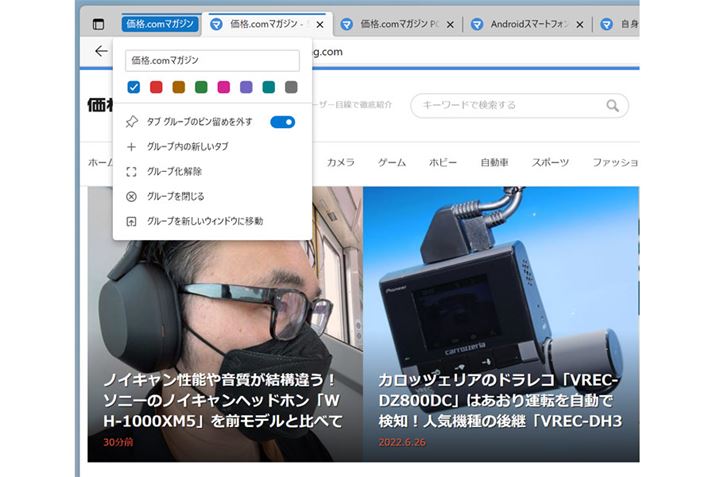
Task: Edit the tab group name field
Action: tap(212, 61)
